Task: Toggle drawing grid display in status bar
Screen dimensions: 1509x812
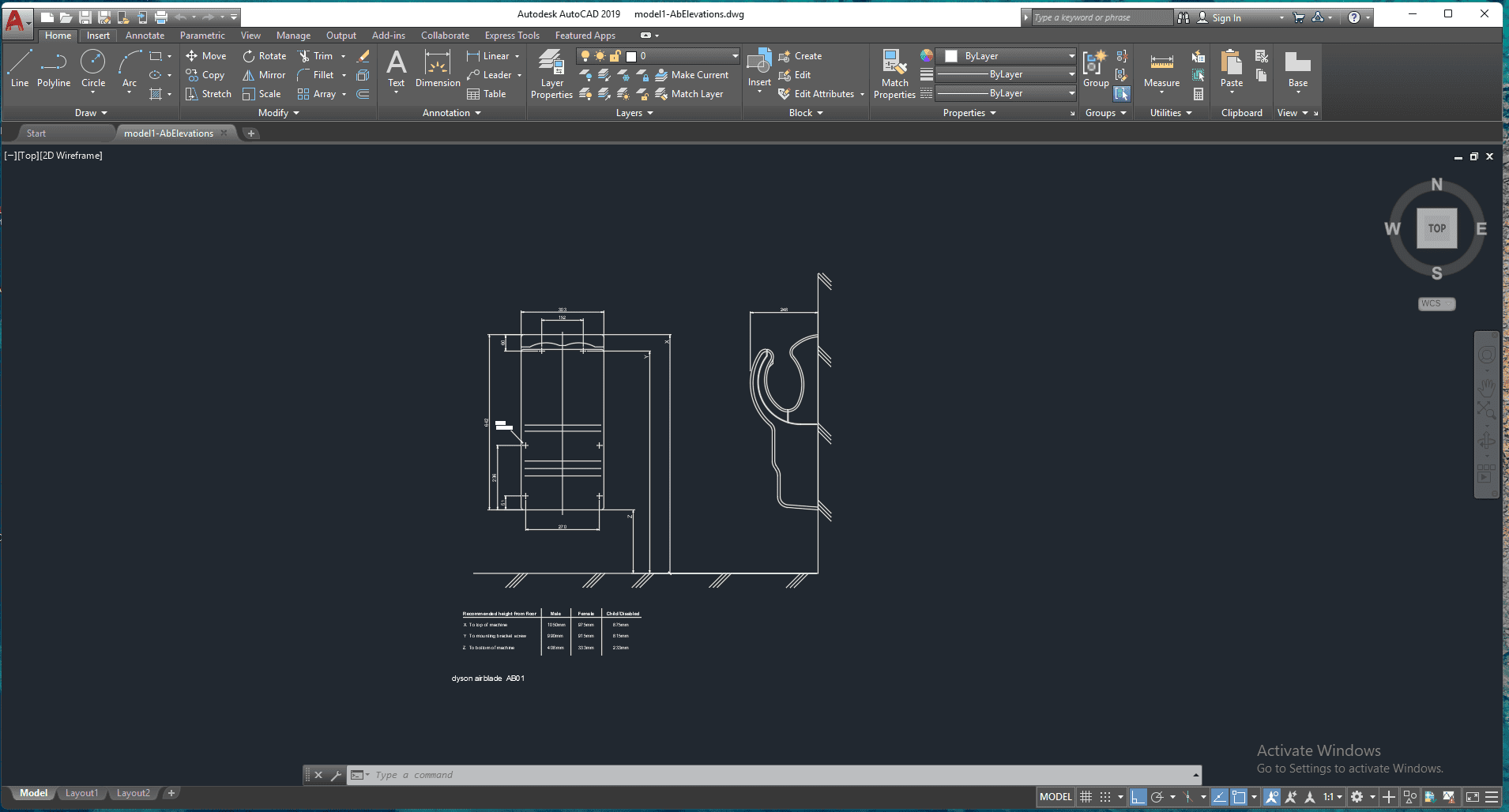Action: click(x=1086, y=797)
